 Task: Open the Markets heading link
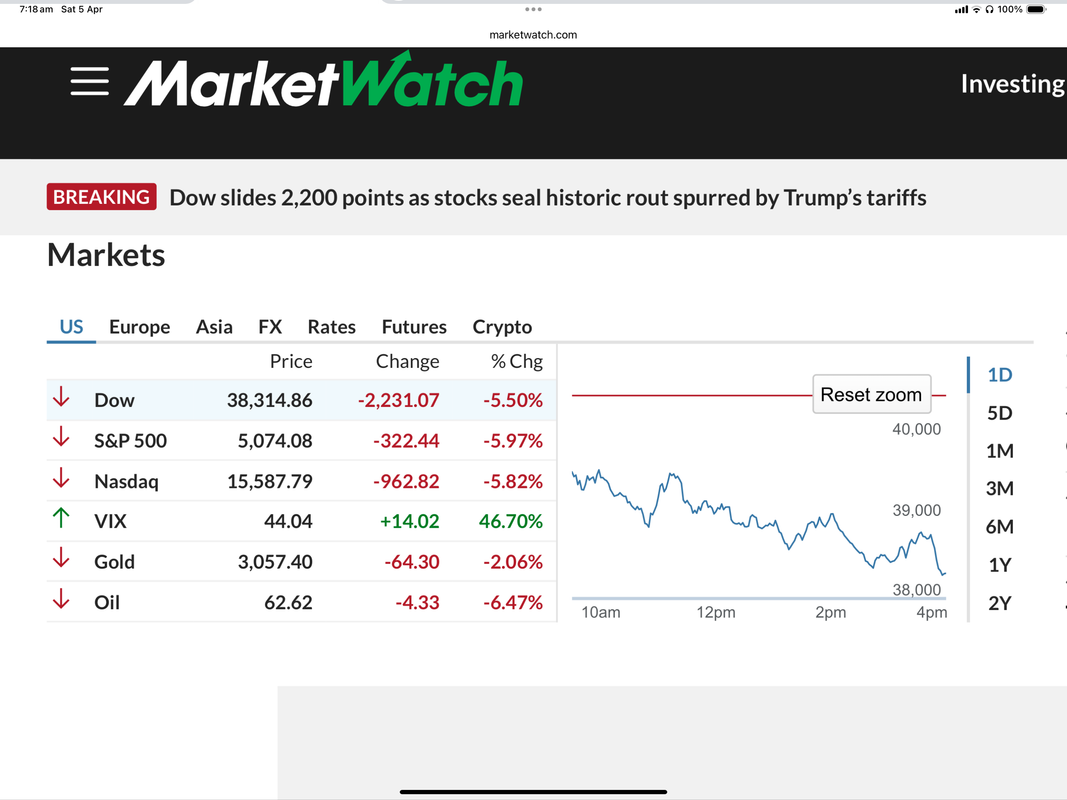tap(106, 255)
